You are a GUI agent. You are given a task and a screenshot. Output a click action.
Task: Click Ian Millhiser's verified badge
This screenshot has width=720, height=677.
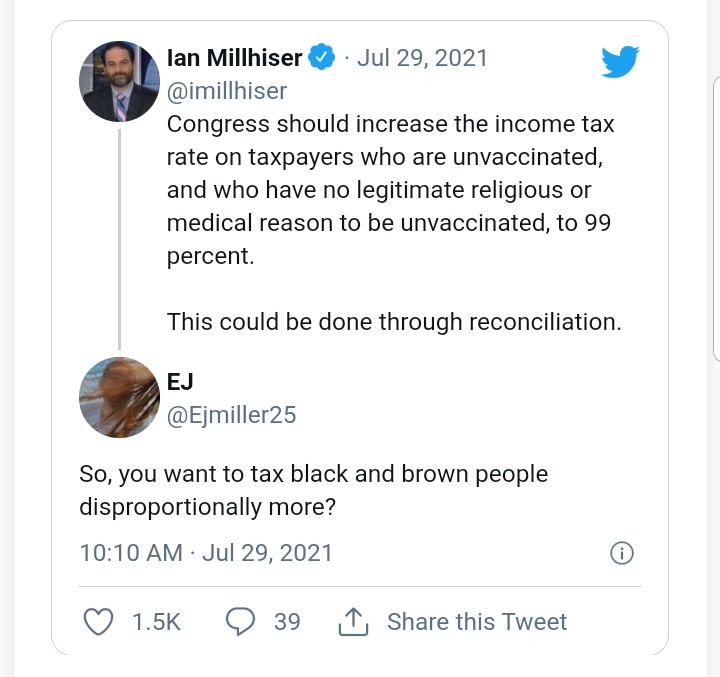321,58
